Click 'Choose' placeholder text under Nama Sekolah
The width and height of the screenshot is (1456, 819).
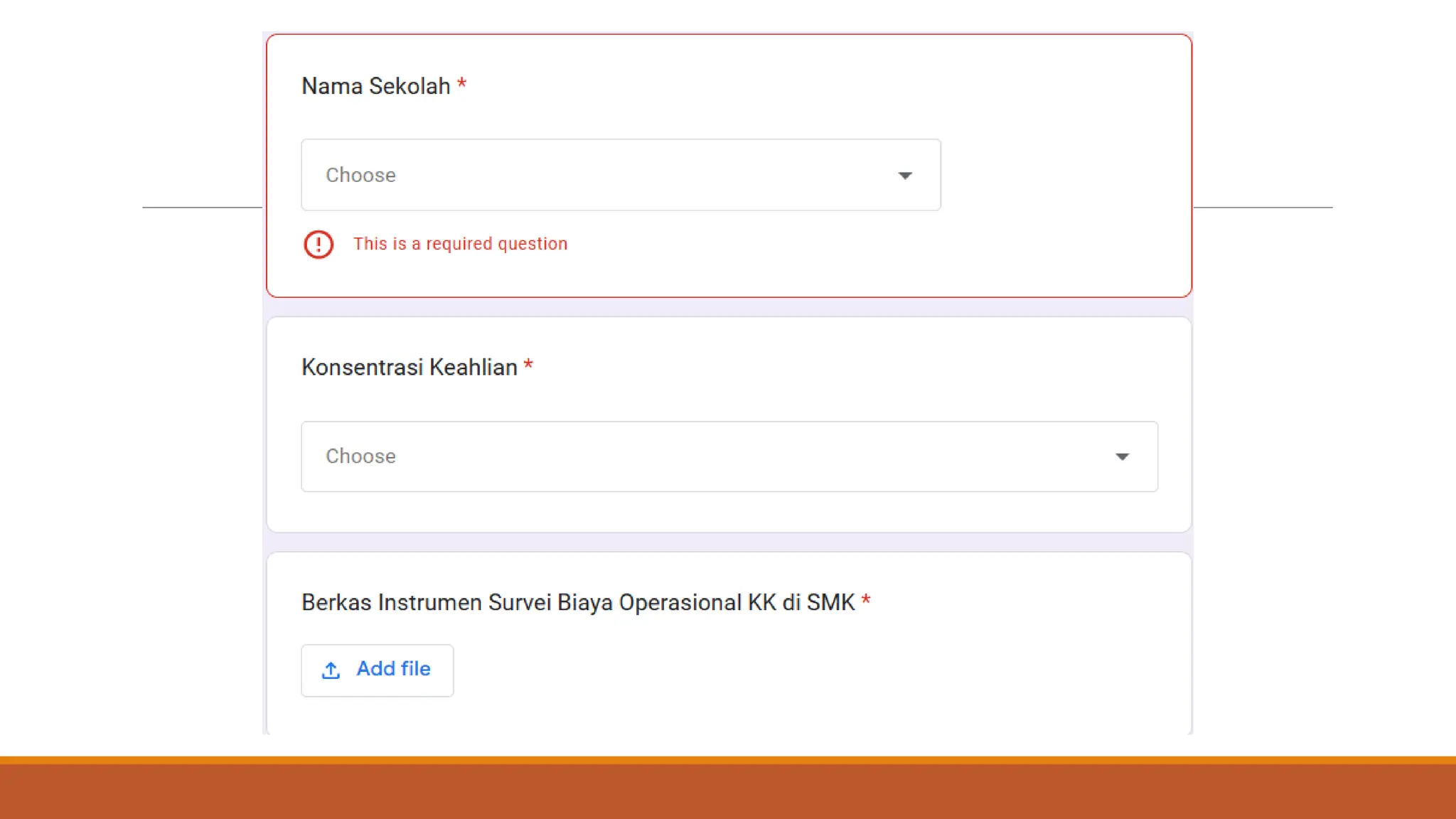point(360,175)
